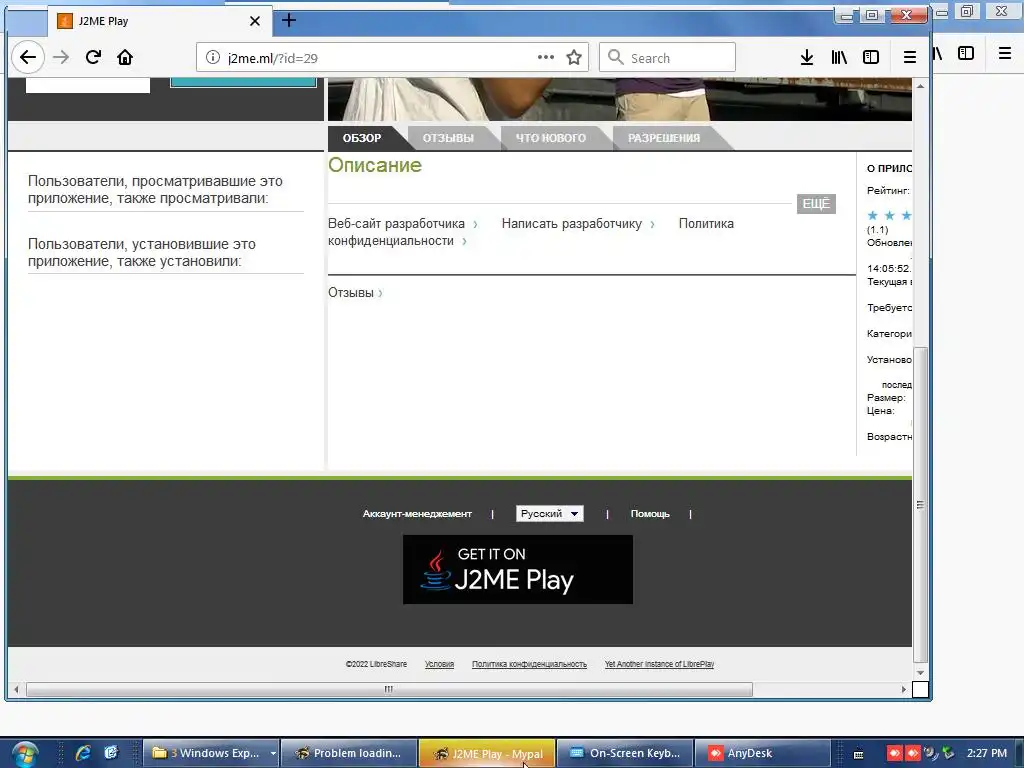The width and height of the screenshot is (1024, 768).
Task: Open the РАЗРЕШЕНИЯ tab
Action: pos(664,138)
